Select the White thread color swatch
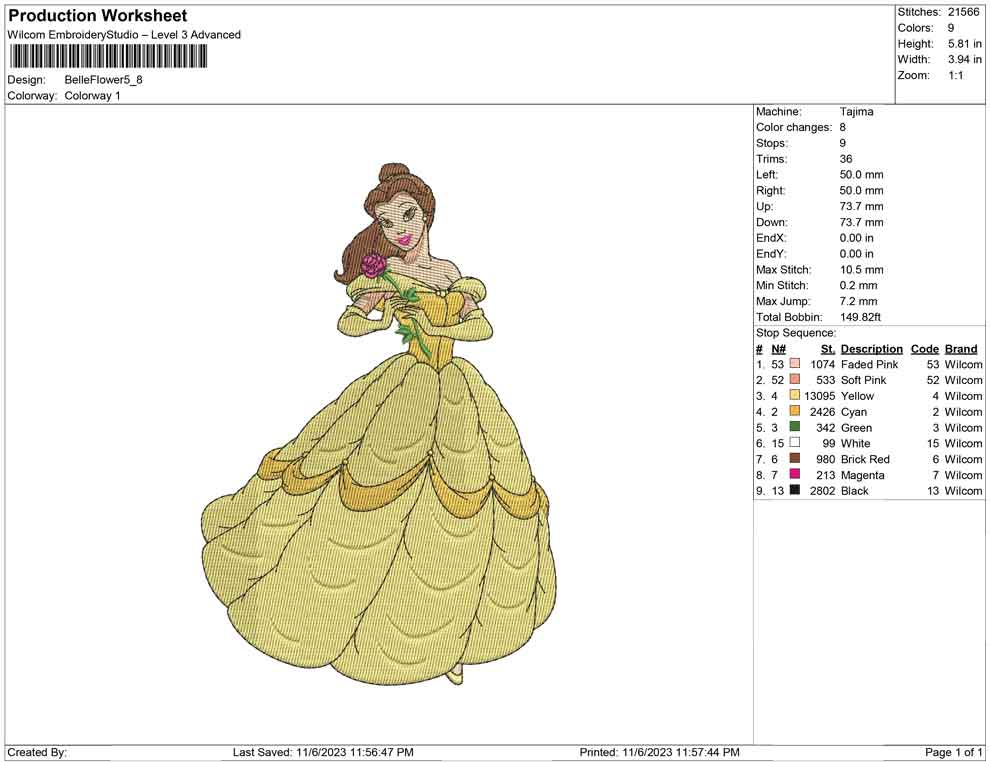 pos(795,443)
